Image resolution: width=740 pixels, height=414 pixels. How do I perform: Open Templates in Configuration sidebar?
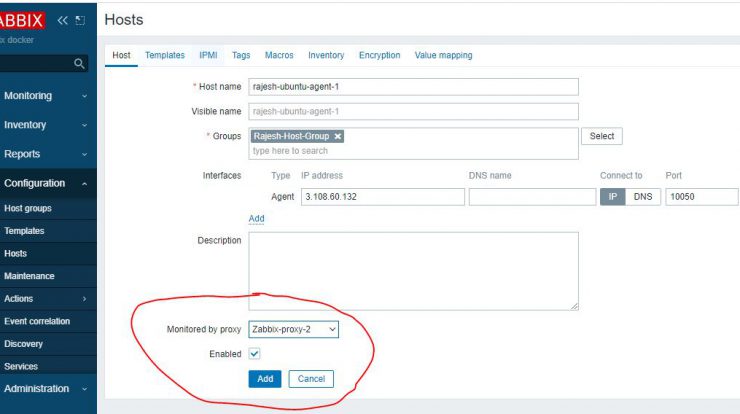tap(24, 231)
